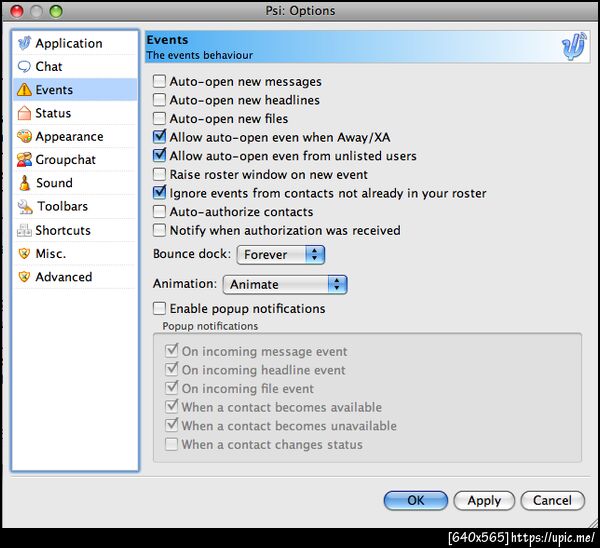This screenshot has width=600, height=548.
Task: Go to the Appearance options page
Action: point(75,136)
